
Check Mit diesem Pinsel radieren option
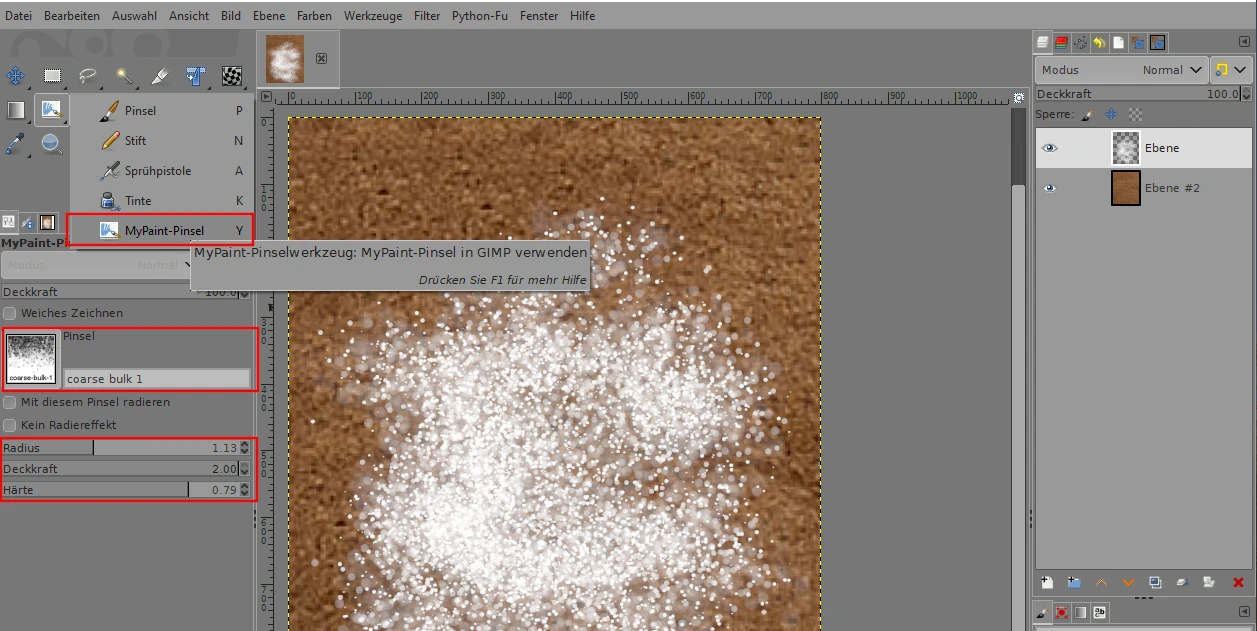pos(10,402)
